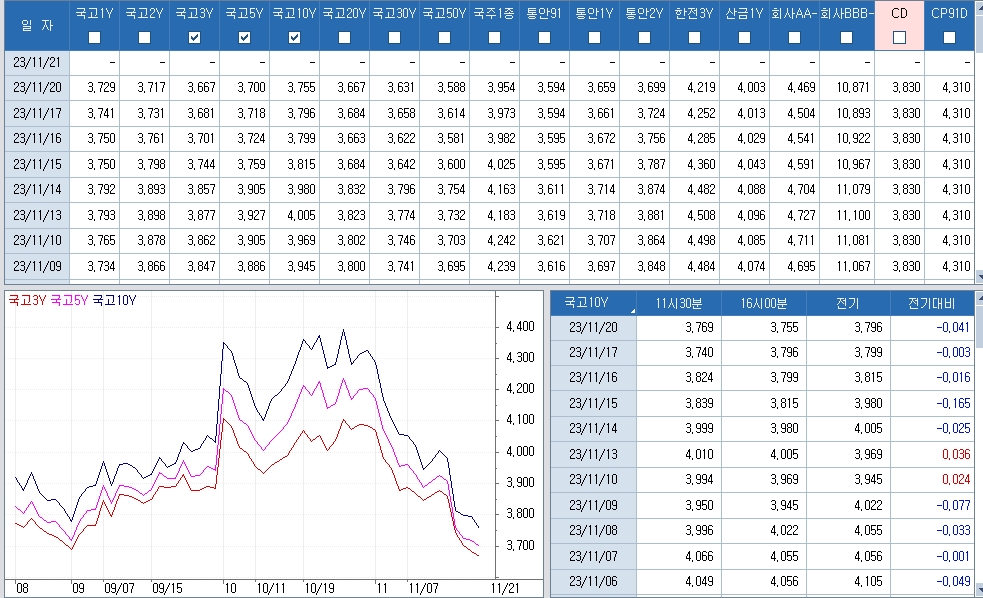Uncheck the 국고3Y checkbox
Viewport: 983px width, 598px height.
(195, 37)
